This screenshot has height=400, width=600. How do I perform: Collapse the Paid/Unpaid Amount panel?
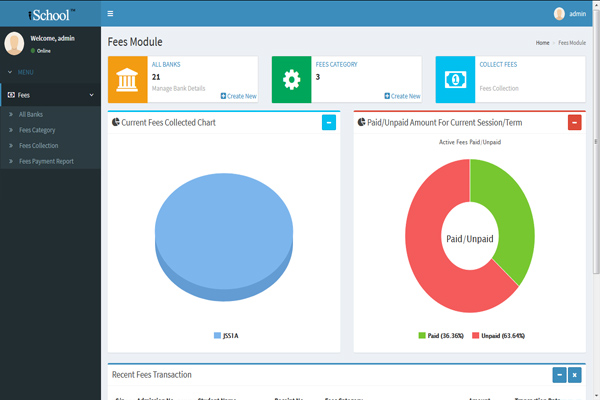click(574, 123)
